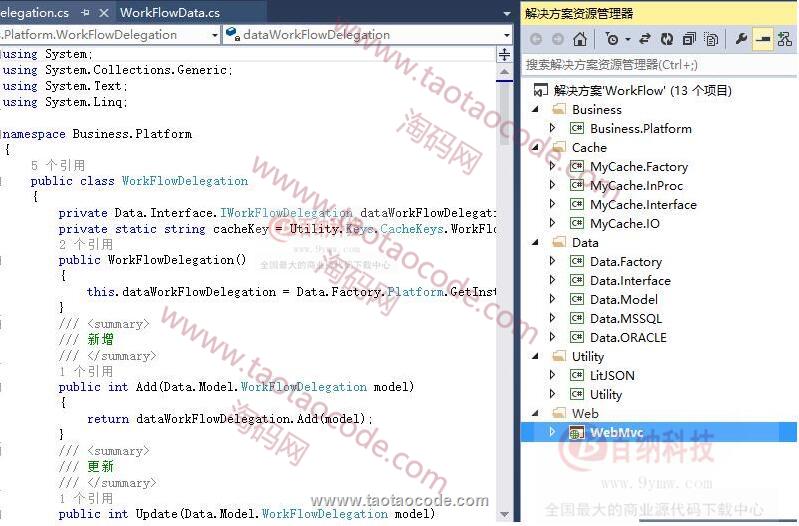The width and height of the screenshot is (799, 526).
Task: Click the Collapse All icon
Action: (x=689, y=39)
